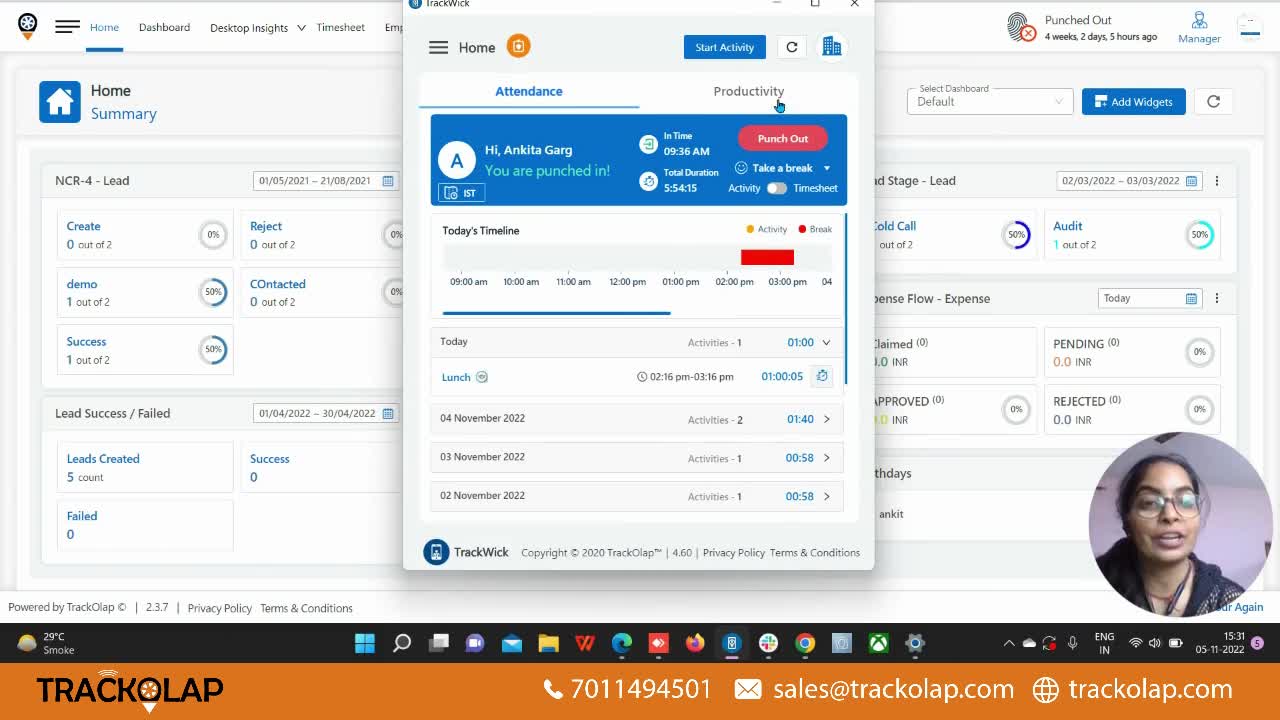Open the company building icon in TrackWick

click(831, 47)
